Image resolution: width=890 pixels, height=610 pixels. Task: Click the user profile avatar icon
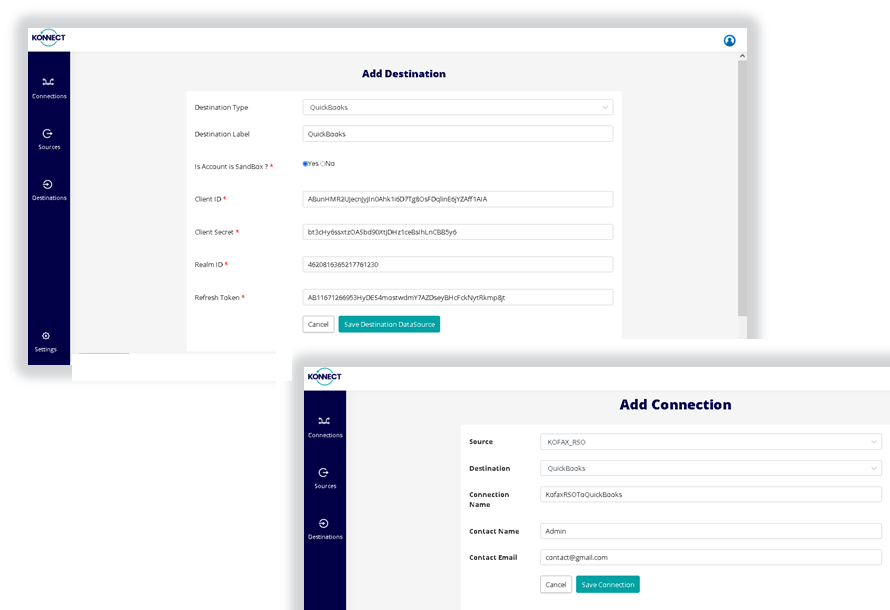[x=729, y=41]
